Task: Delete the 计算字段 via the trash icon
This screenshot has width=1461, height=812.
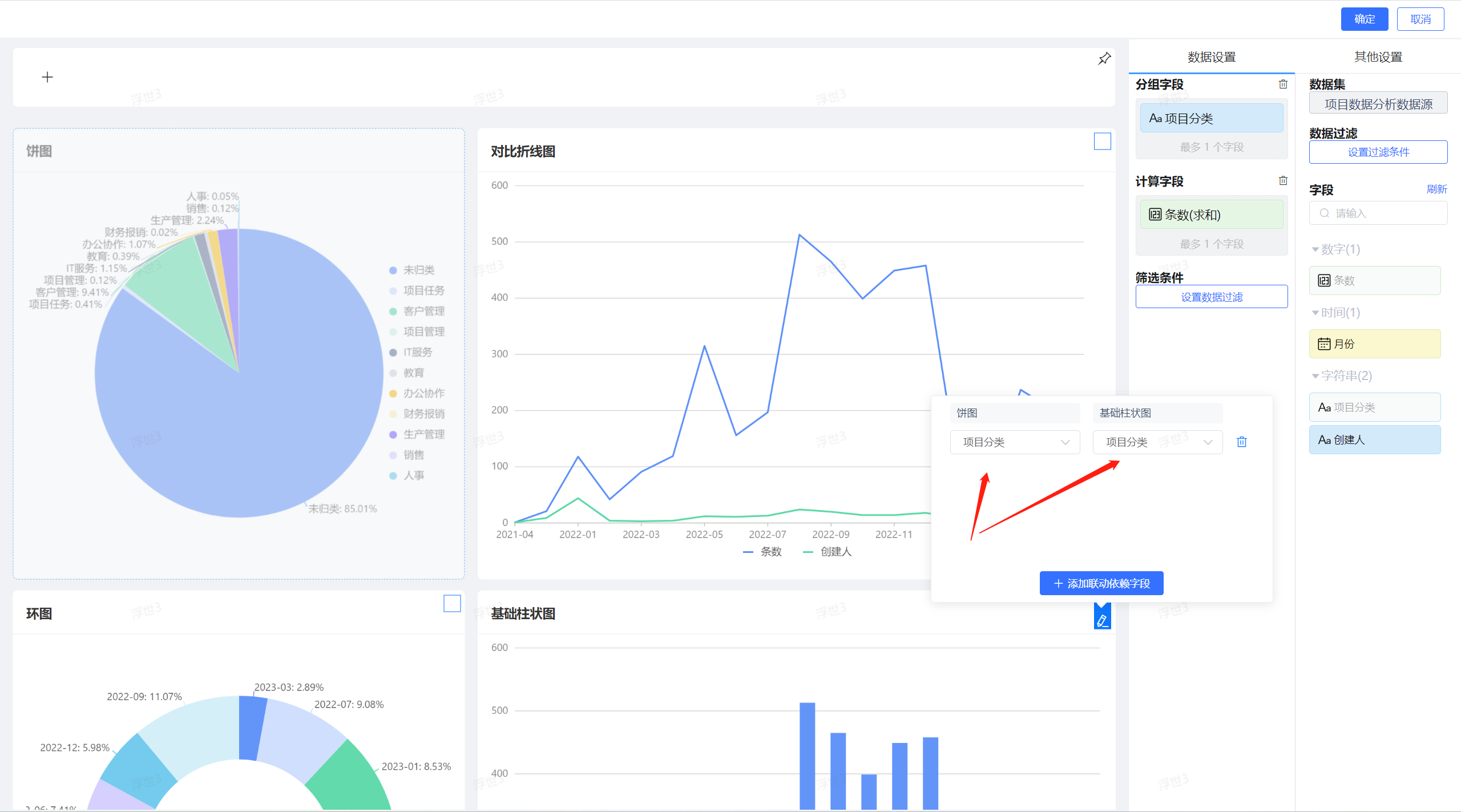Action: pos(1283,181)
